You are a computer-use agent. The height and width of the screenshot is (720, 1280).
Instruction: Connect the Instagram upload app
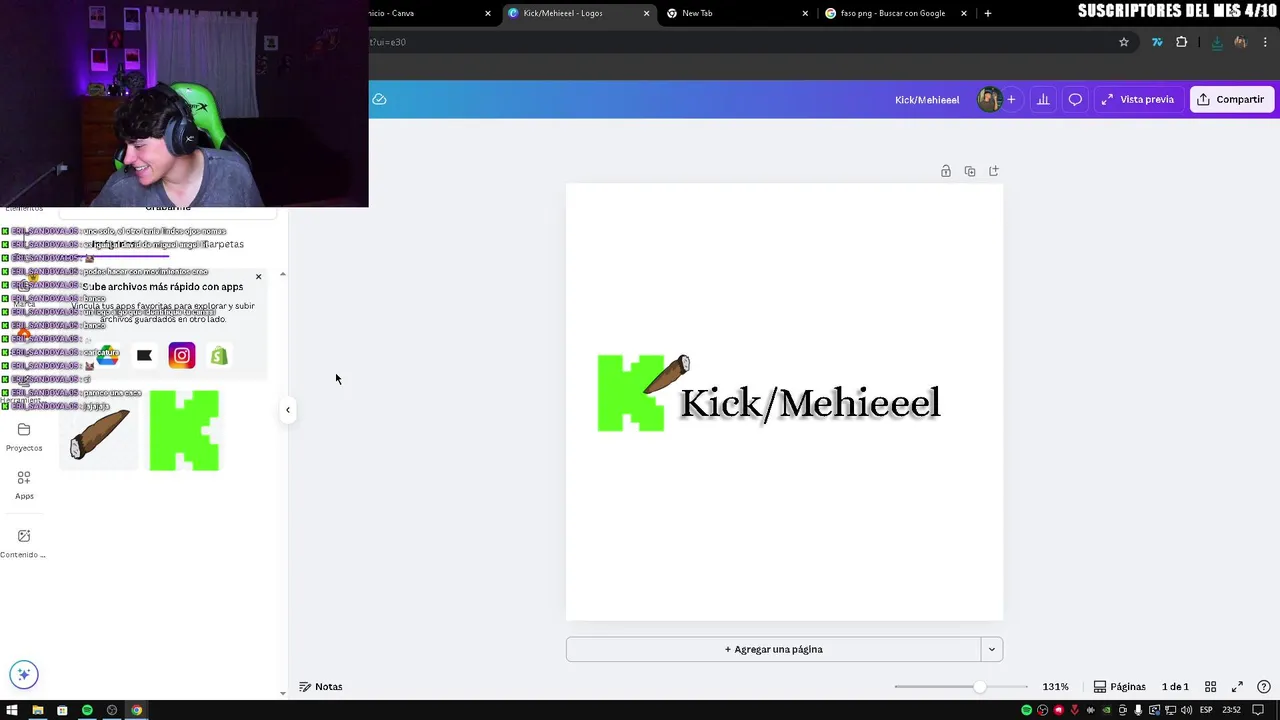click(x=181, y=355)
